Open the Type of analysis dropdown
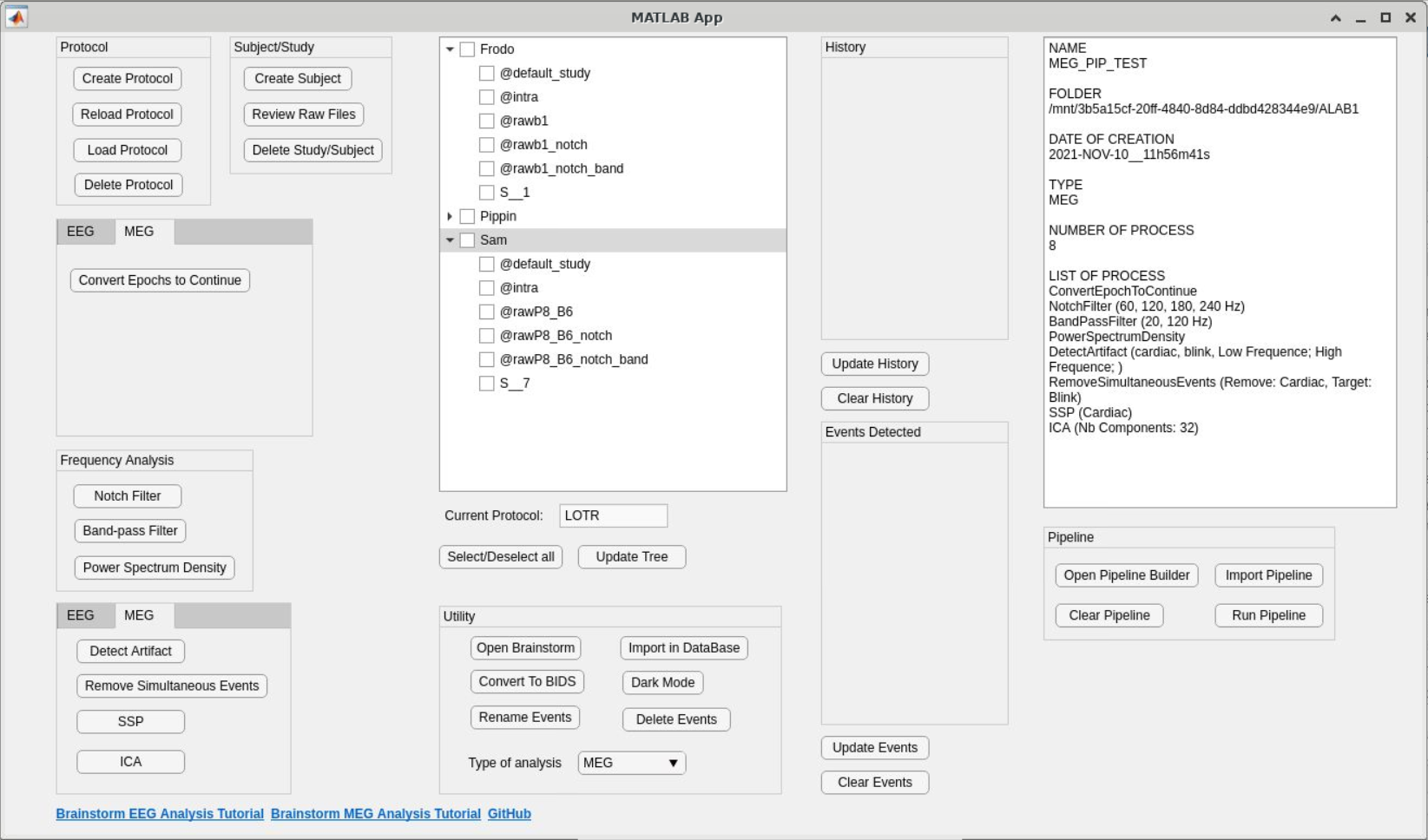 coord(631,763)
